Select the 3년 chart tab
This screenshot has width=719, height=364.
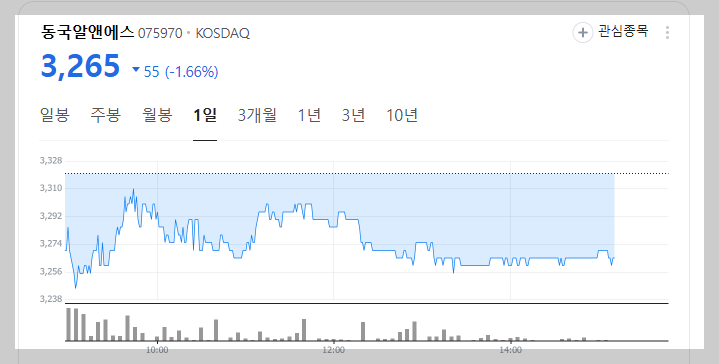tap(353, 115)
